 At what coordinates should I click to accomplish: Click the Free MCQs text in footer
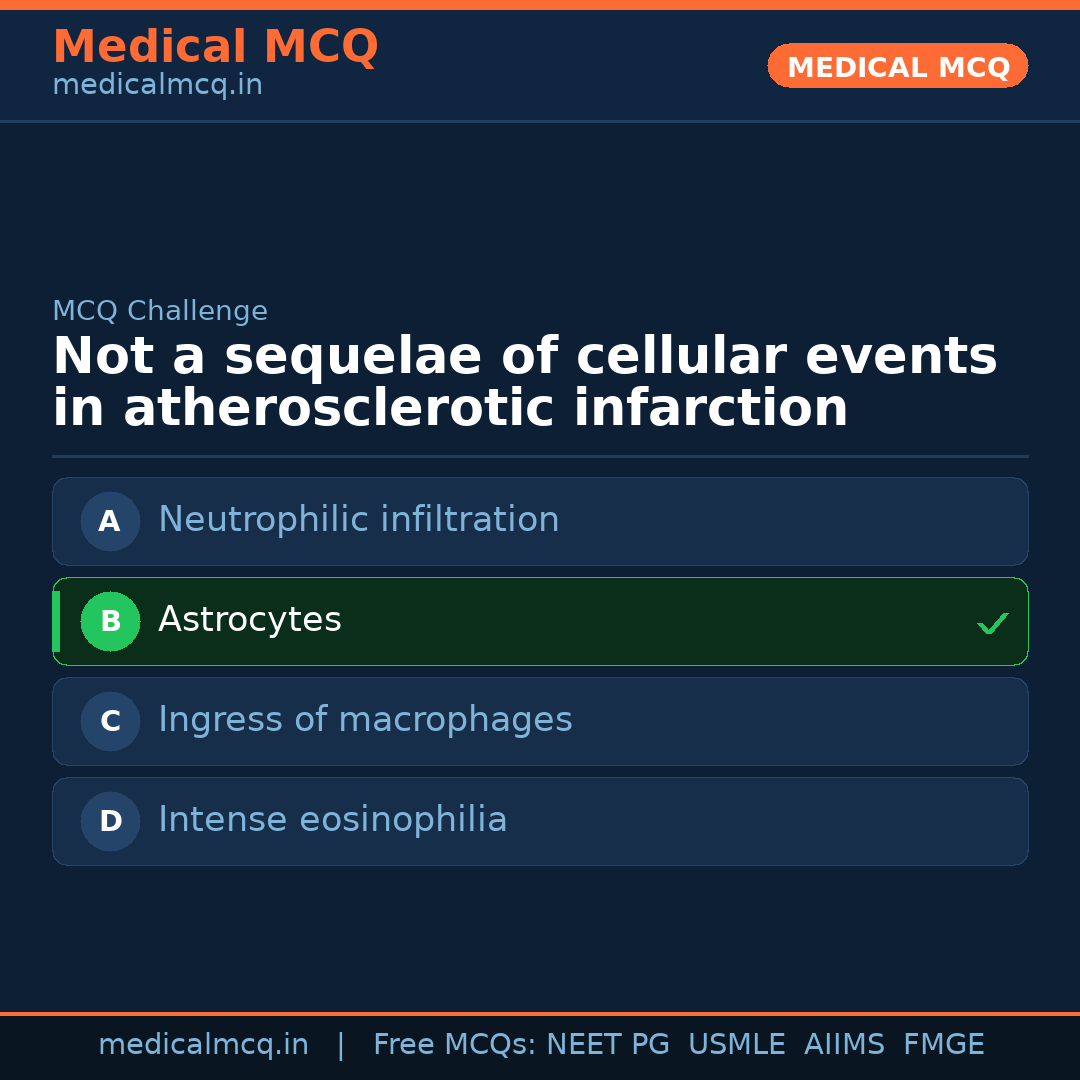coord(454,1045)
